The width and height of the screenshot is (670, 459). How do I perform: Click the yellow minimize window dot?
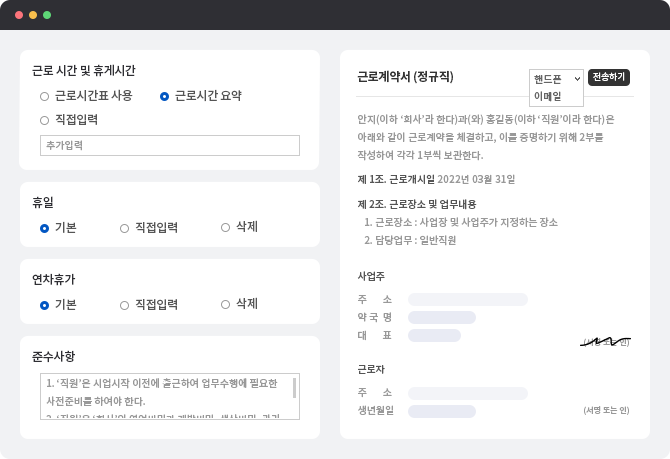(33, 15)
